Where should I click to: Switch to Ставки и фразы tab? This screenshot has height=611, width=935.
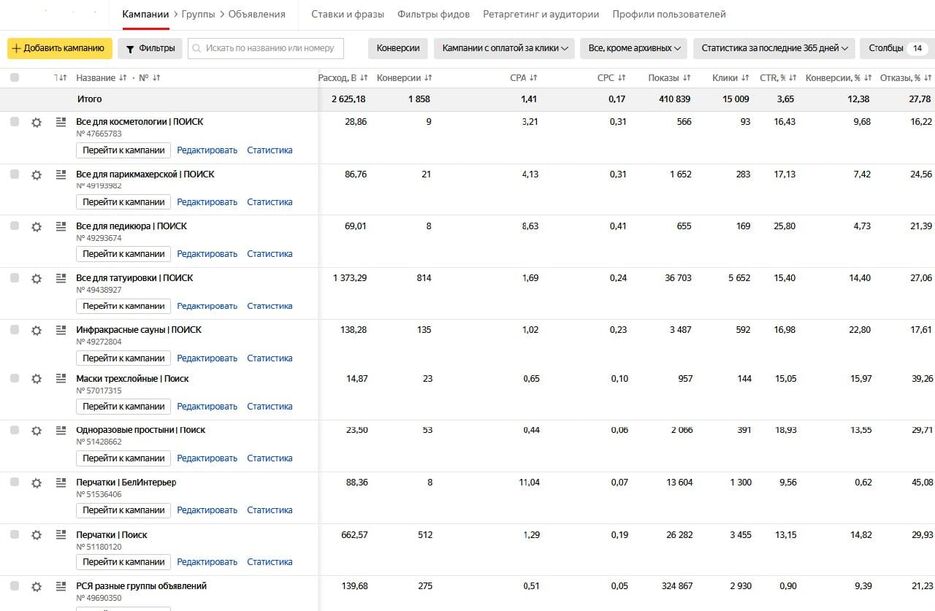point(348,14)
